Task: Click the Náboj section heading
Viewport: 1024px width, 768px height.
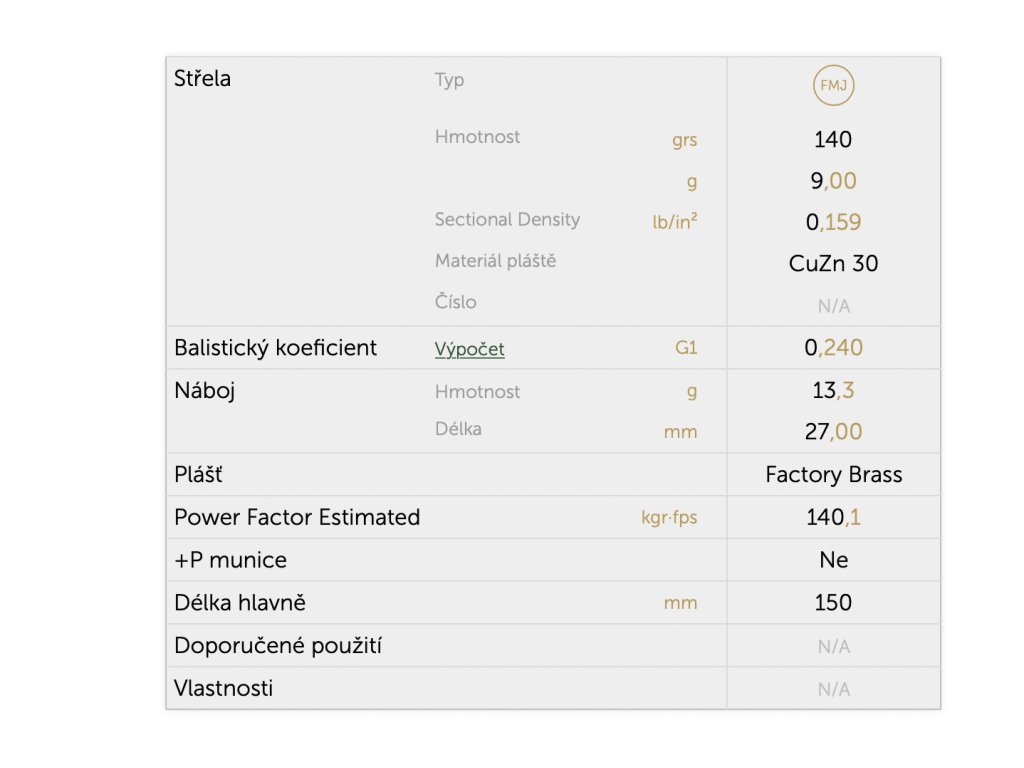Action: 204,391
